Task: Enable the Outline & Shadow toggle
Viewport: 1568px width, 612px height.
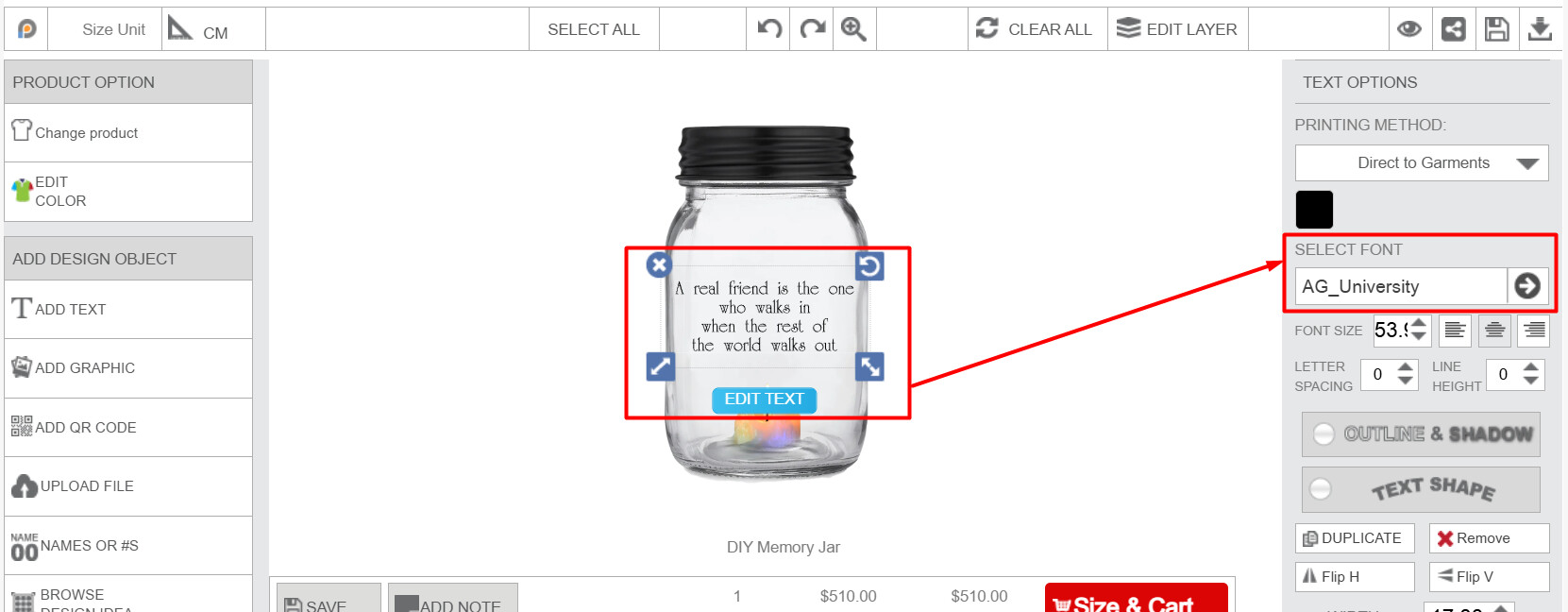Action: (1324, 433)
